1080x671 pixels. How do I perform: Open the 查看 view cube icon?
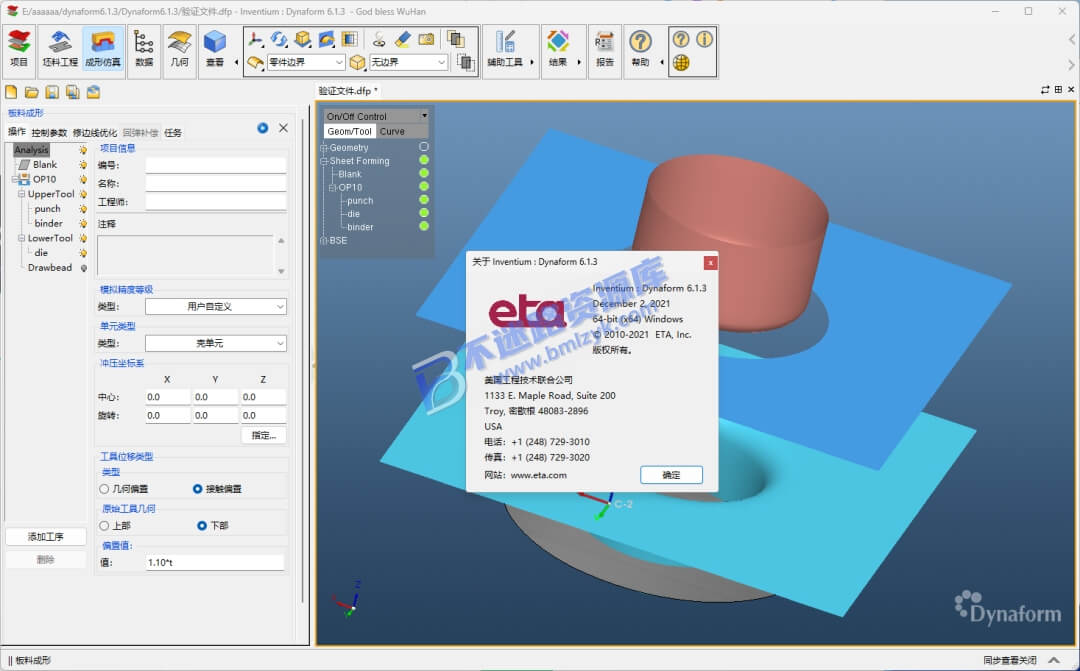click(x=215, y=50)
